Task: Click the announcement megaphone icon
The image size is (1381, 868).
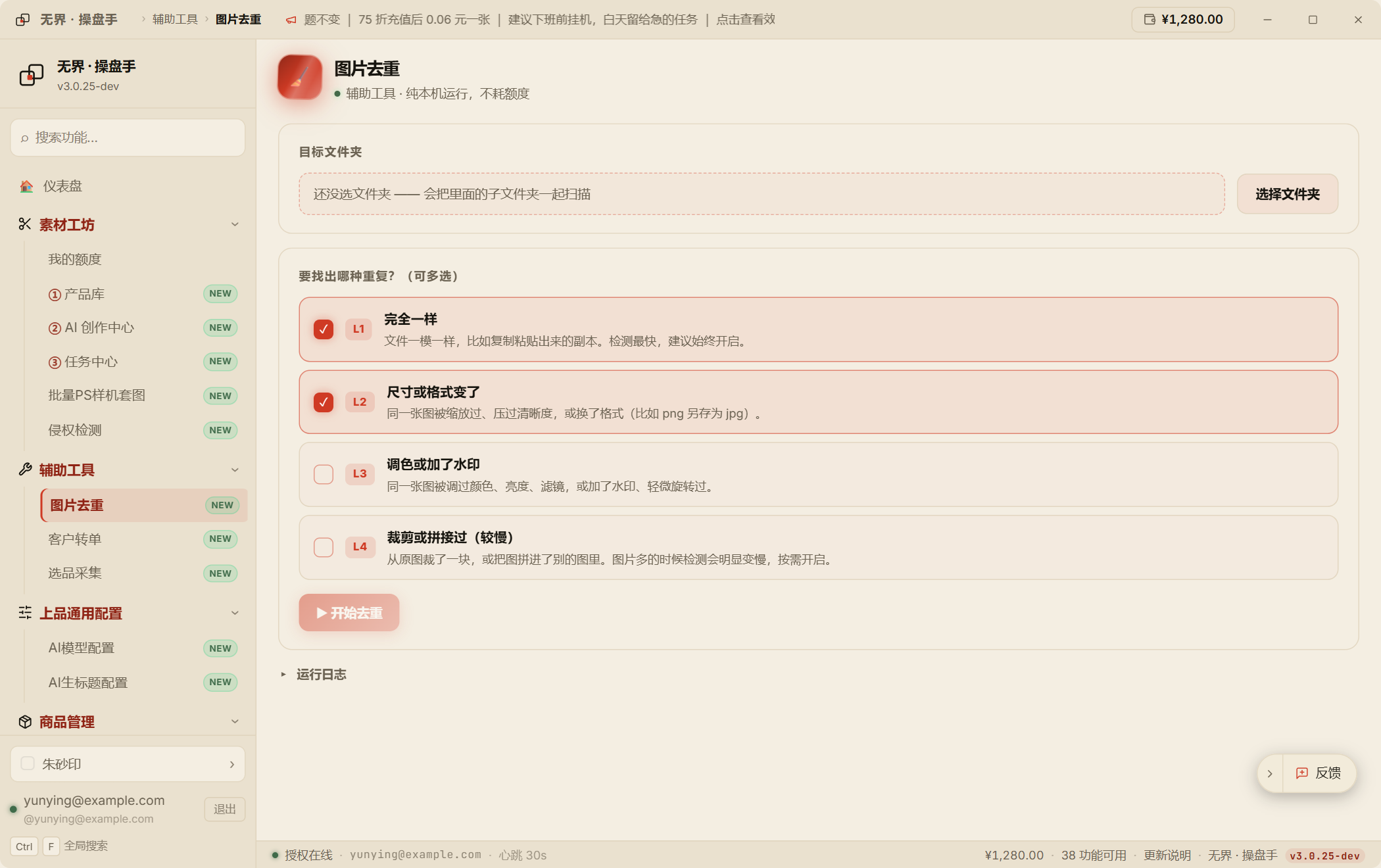Action: click(x=291, y=20)
